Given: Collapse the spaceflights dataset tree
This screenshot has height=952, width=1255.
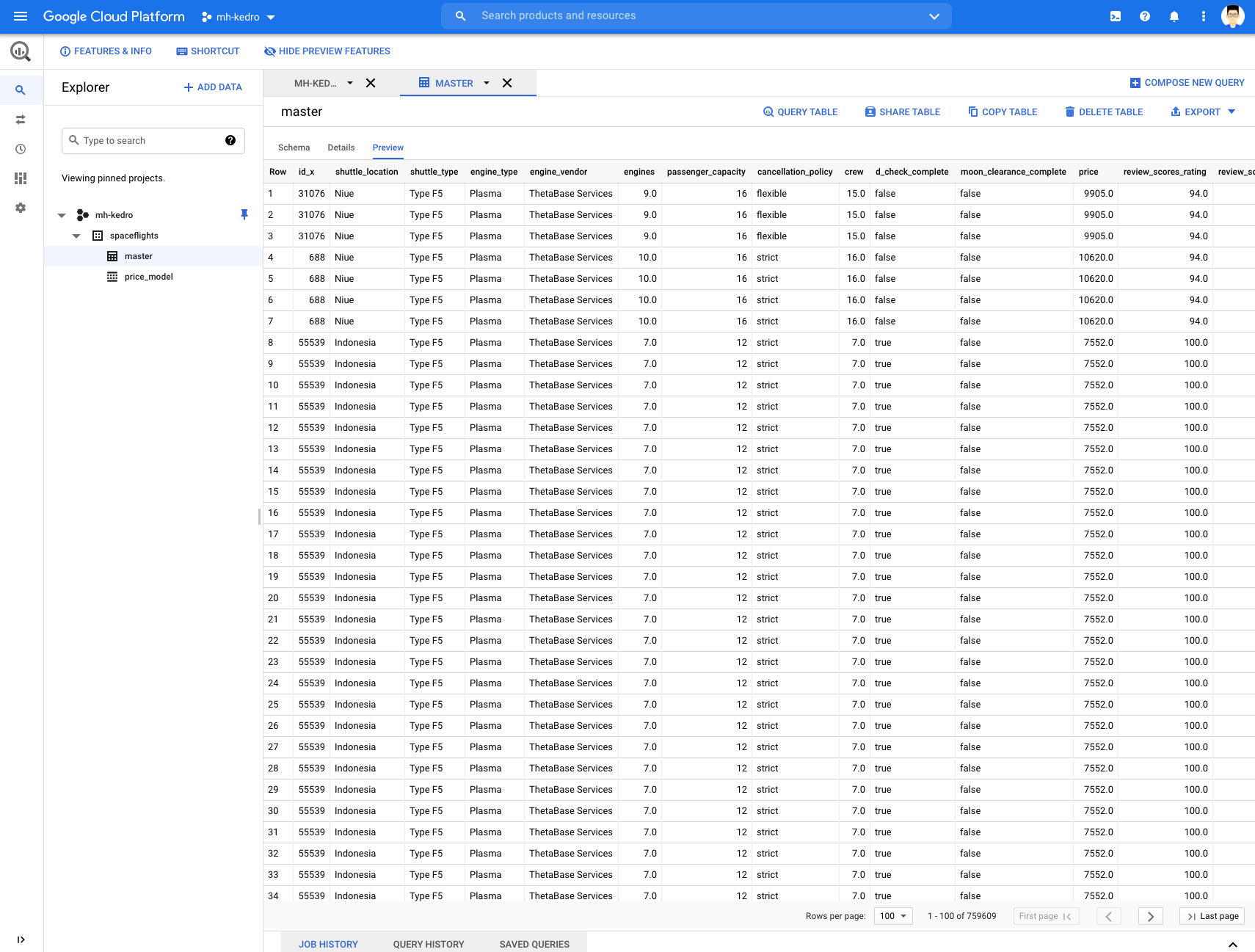Looking at the screenshot, I should click(x=76, y=236).
